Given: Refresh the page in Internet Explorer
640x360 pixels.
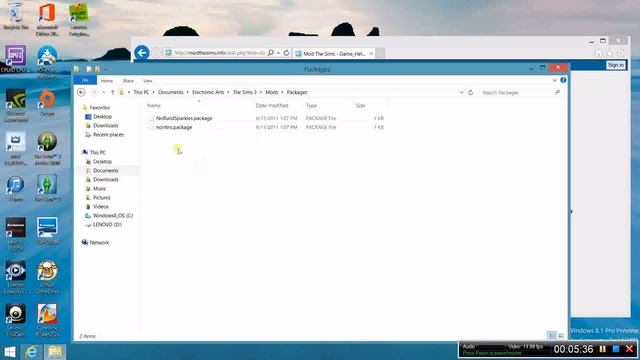Looking at the screenshot, I should tap(287, 53).
